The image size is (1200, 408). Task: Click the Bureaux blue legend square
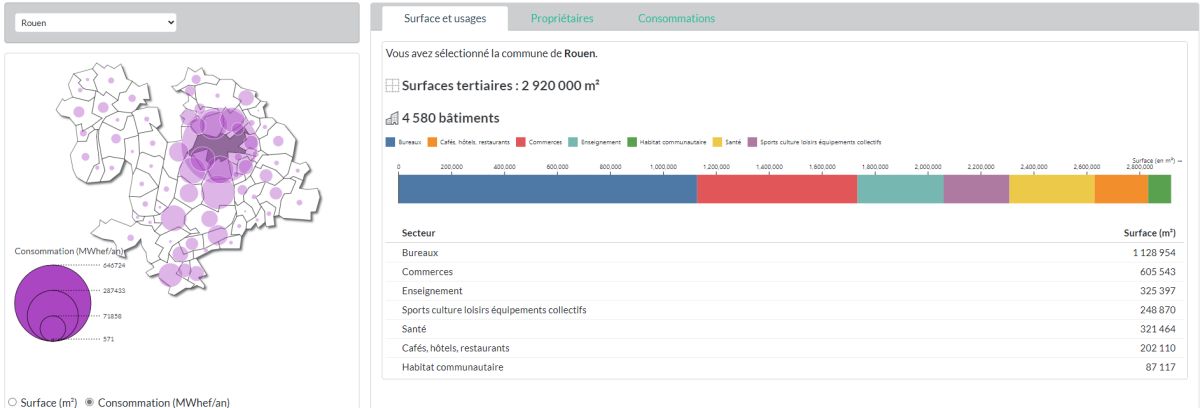pos(390,142)
